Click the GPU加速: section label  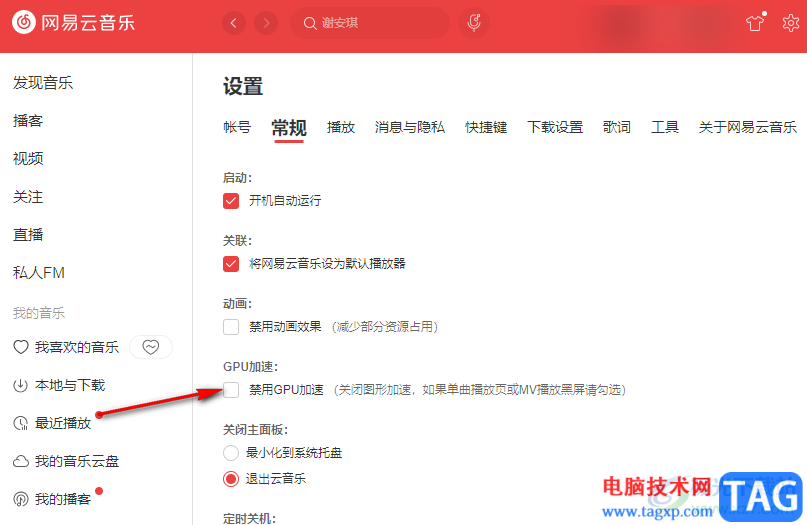pyautogui.click(x=251, y=367)
